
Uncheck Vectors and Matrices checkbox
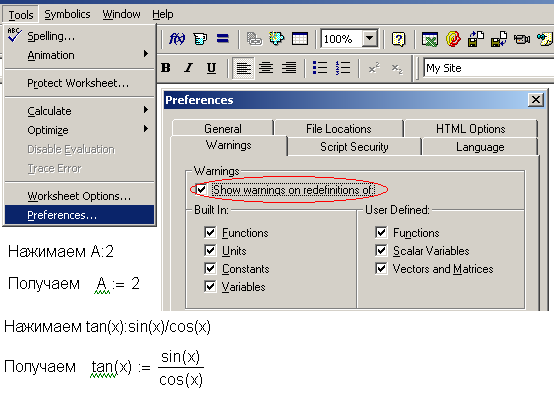381,269
